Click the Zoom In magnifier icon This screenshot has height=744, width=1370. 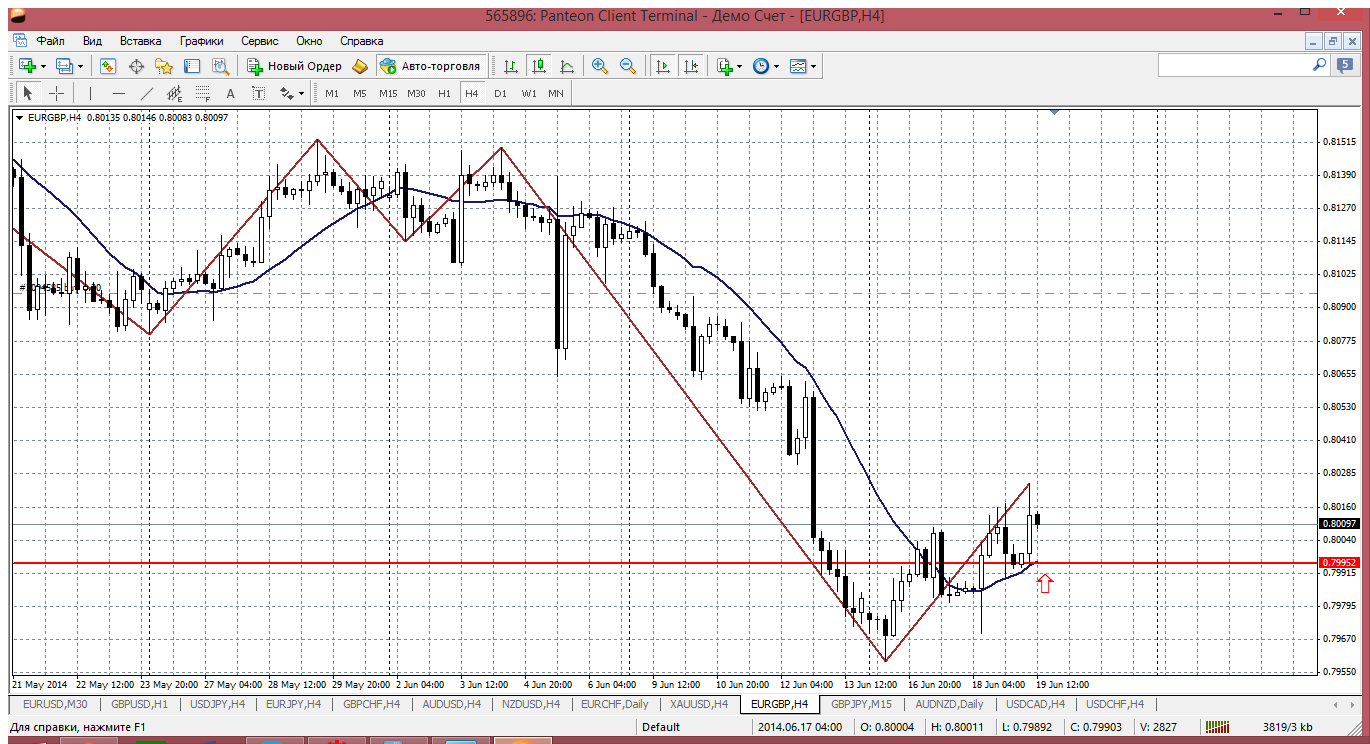600,66
